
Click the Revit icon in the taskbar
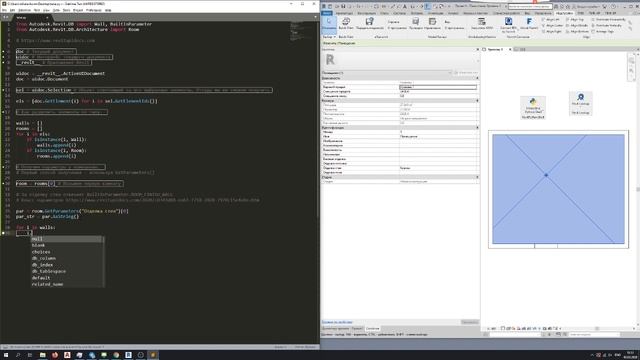(x=129, y=355)
